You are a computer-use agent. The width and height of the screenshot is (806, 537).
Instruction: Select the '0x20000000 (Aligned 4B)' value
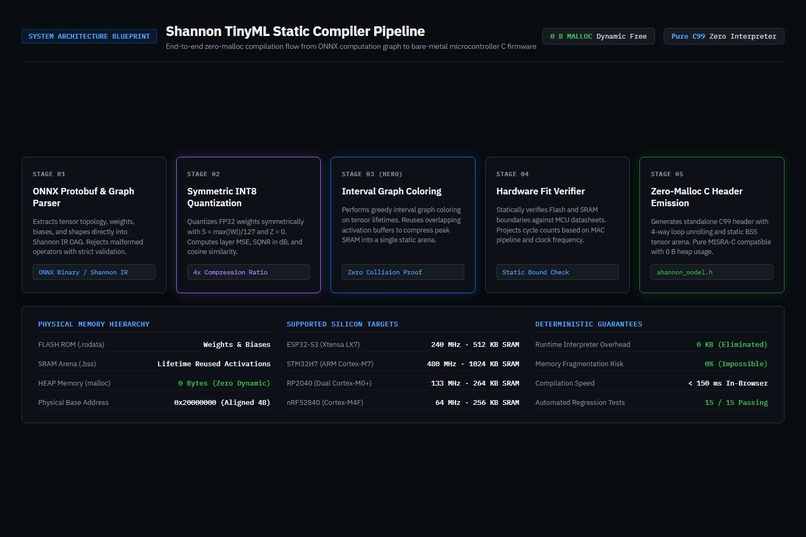pyautogui.click(x=222, y=402)
